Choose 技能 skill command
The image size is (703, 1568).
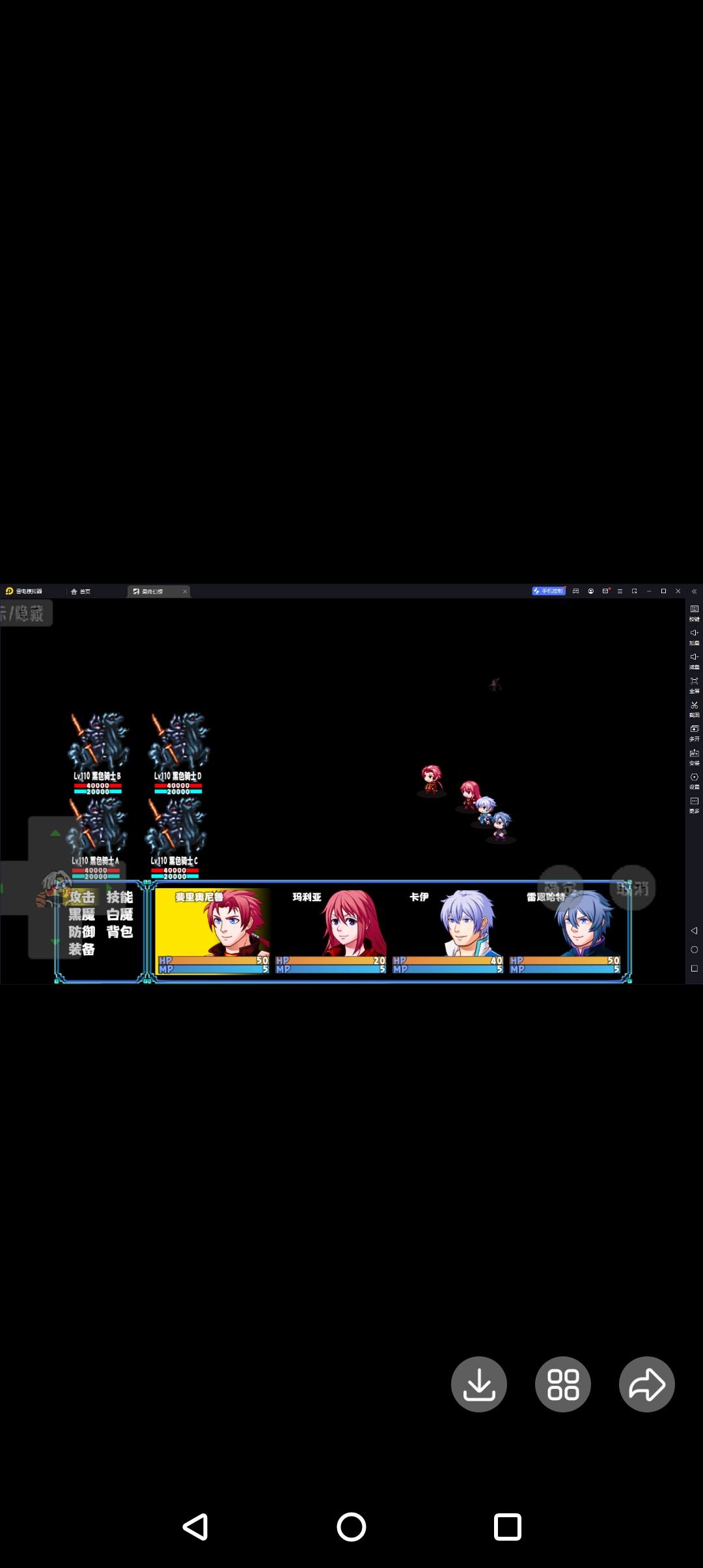[120, 897]
